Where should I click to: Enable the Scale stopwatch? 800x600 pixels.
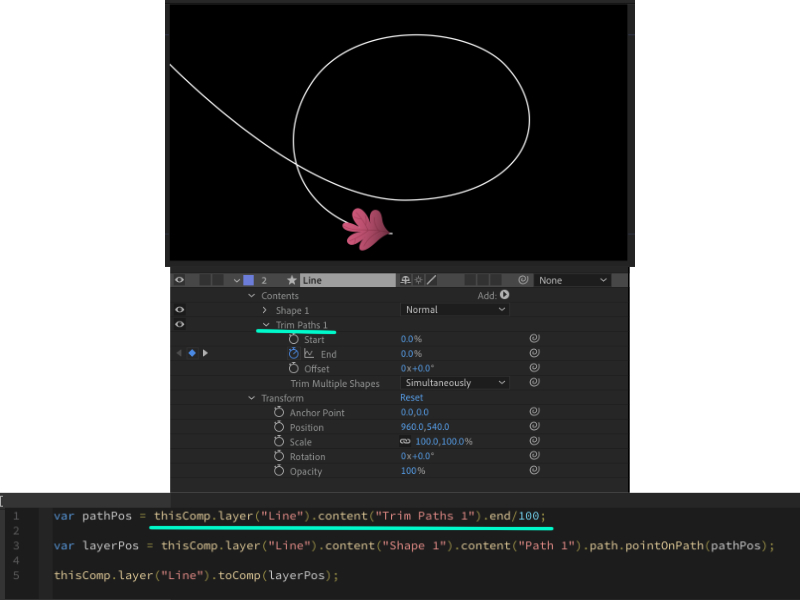tap(279, 441)
